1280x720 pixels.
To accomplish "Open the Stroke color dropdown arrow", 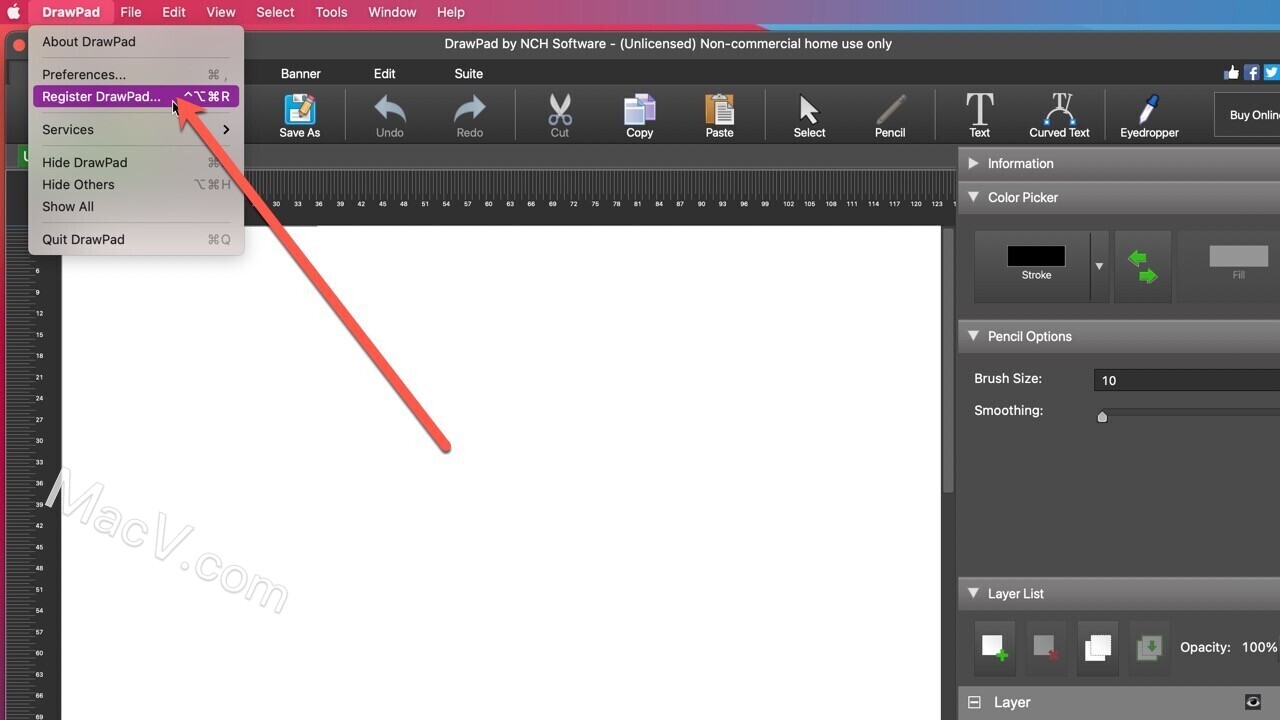I will pyautogui.click(x=1099, y=267).
